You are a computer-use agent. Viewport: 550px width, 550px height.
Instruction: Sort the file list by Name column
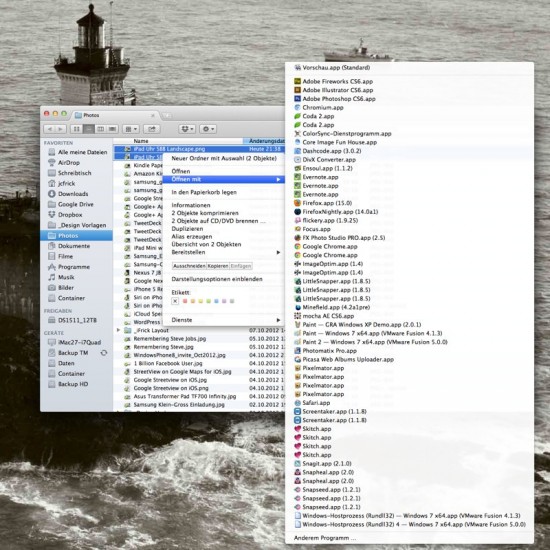[178, 141]
